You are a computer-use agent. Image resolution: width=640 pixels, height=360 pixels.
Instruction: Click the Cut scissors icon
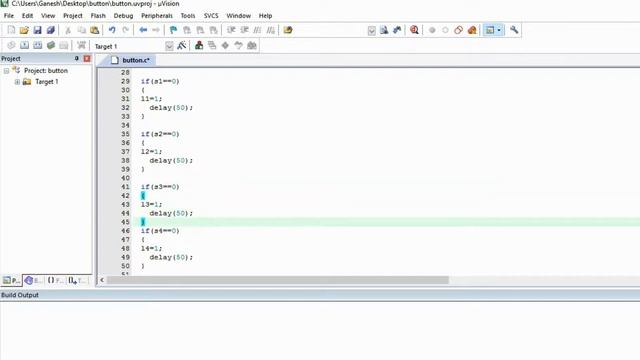(x=68, y=30)
